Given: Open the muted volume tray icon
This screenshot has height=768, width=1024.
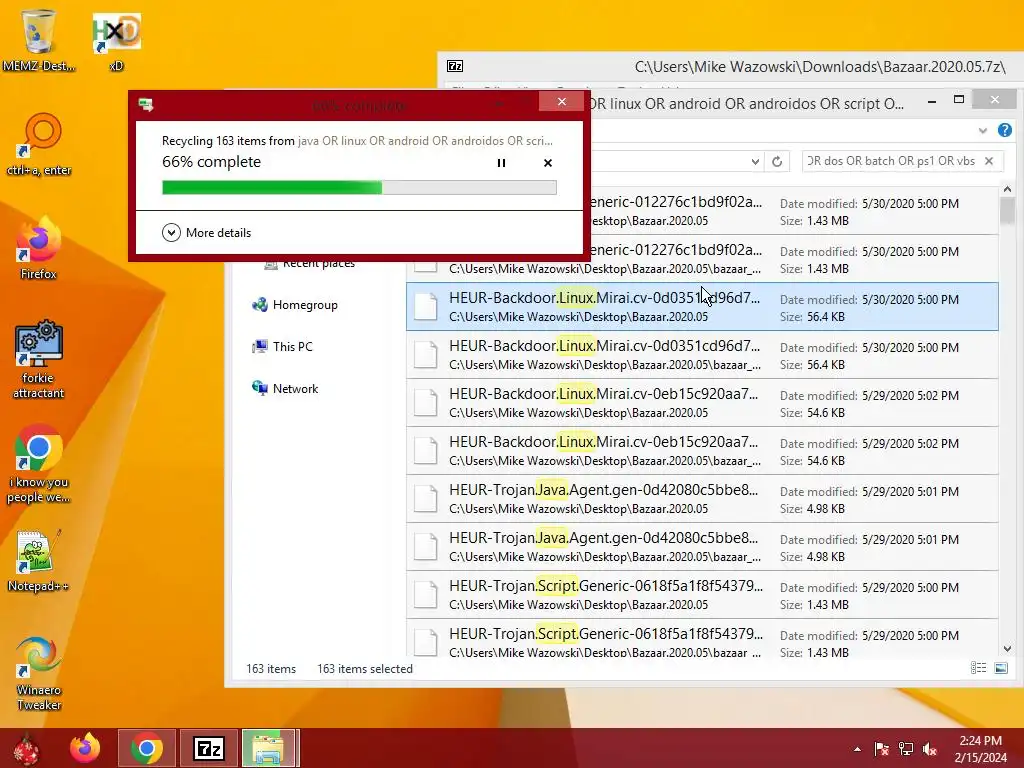Looking at the screenshot, I should click(929, 749).
